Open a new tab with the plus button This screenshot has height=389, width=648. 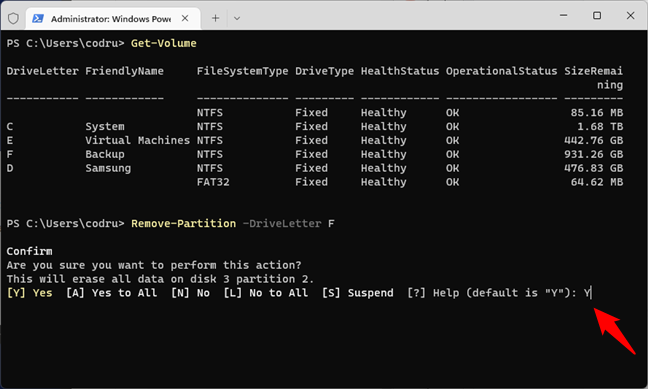pyautogui.click(x=215, y=18)
